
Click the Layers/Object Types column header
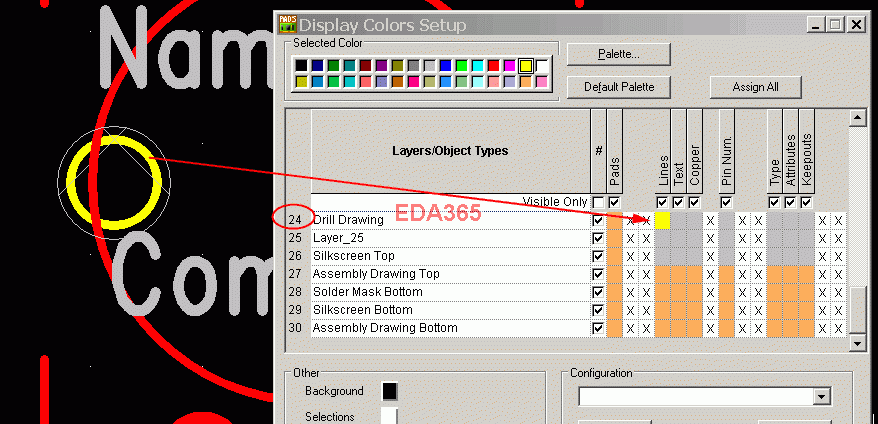click(450, 151)
